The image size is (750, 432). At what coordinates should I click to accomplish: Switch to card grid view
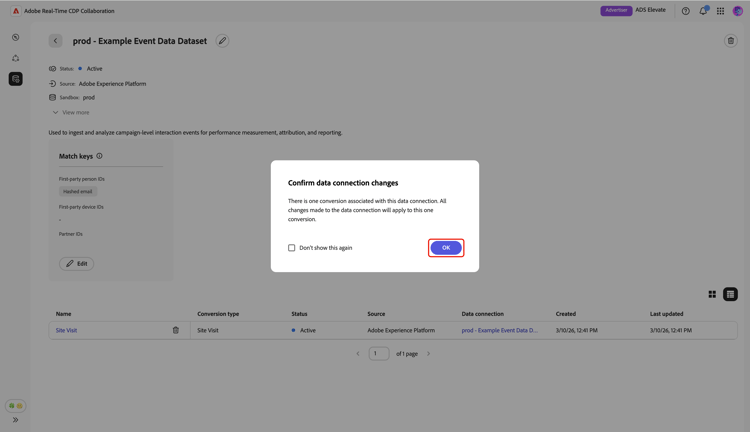(712, 294)
